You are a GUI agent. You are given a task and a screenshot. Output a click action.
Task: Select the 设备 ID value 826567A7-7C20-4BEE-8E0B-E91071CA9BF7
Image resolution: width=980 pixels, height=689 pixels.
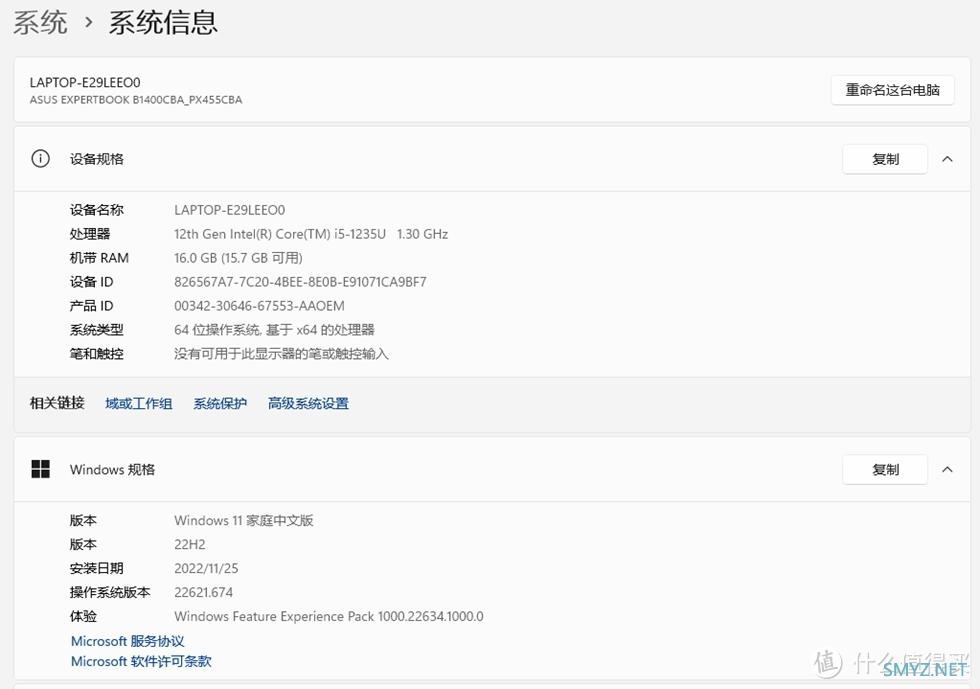300,282
